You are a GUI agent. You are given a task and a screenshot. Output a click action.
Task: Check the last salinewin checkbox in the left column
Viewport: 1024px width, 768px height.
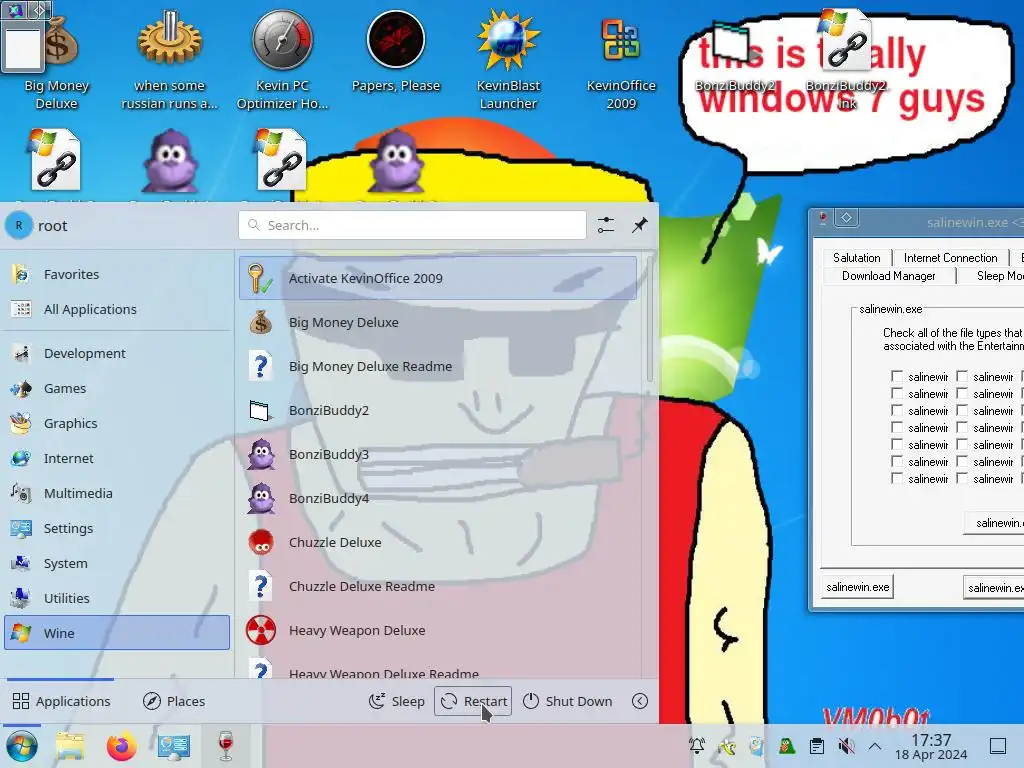(x=897, y=479)
